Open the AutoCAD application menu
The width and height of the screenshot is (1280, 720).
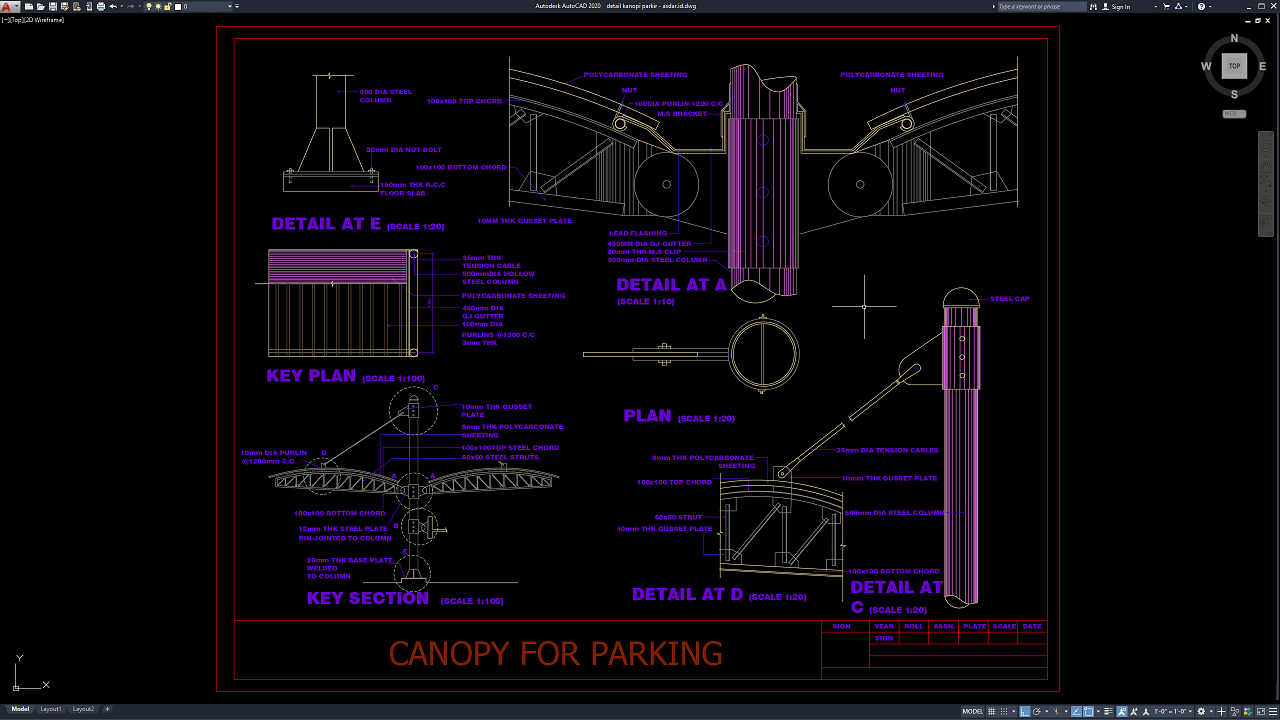9,6
